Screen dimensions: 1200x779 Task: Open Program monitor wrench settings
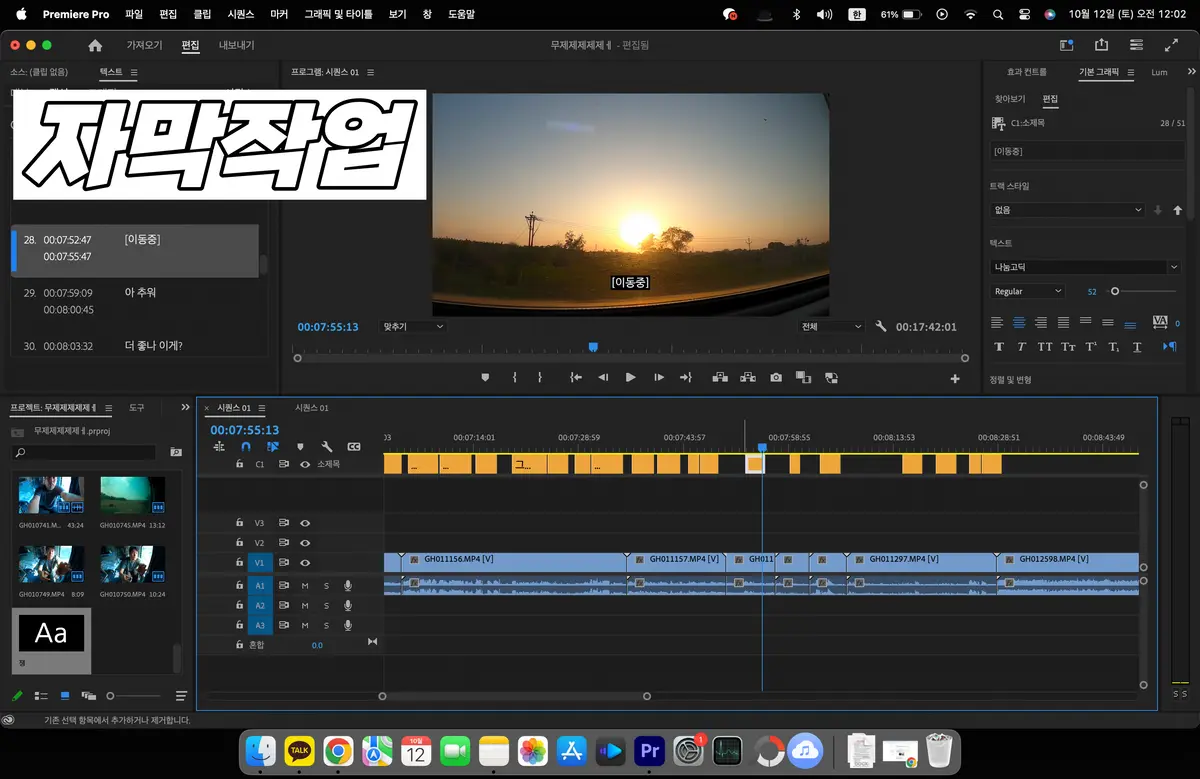(x=881, y=326)
